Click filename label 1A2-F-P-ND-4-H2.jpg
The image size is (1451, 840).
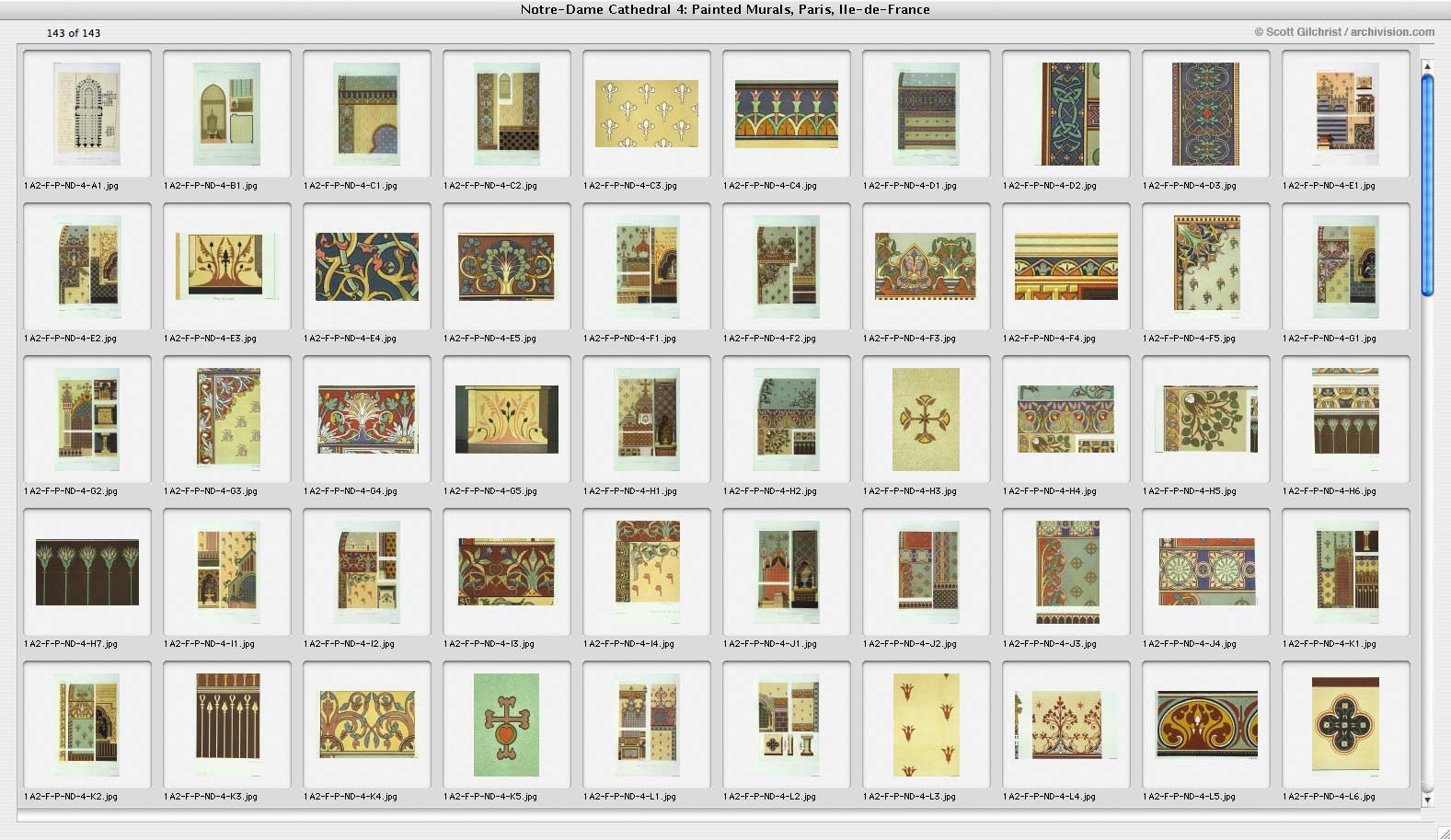coord(770,491)
